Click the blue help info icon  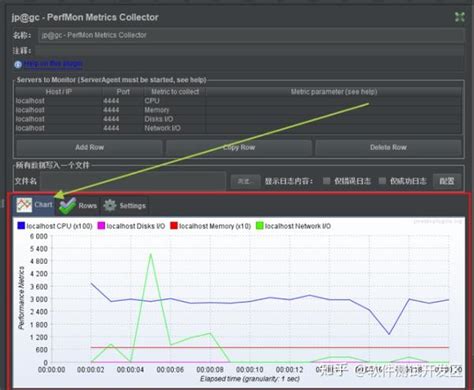pos(18,64)
